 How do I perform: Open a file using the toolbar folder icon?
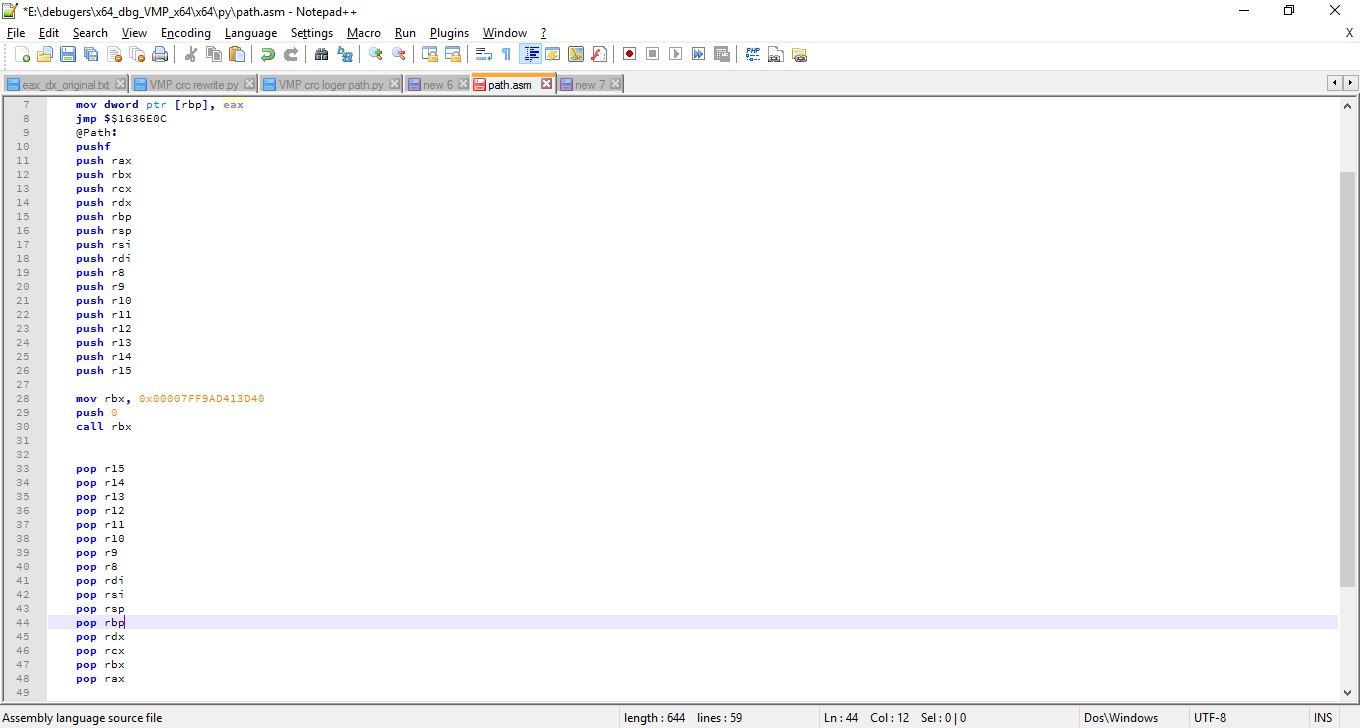tap(45, 55)
